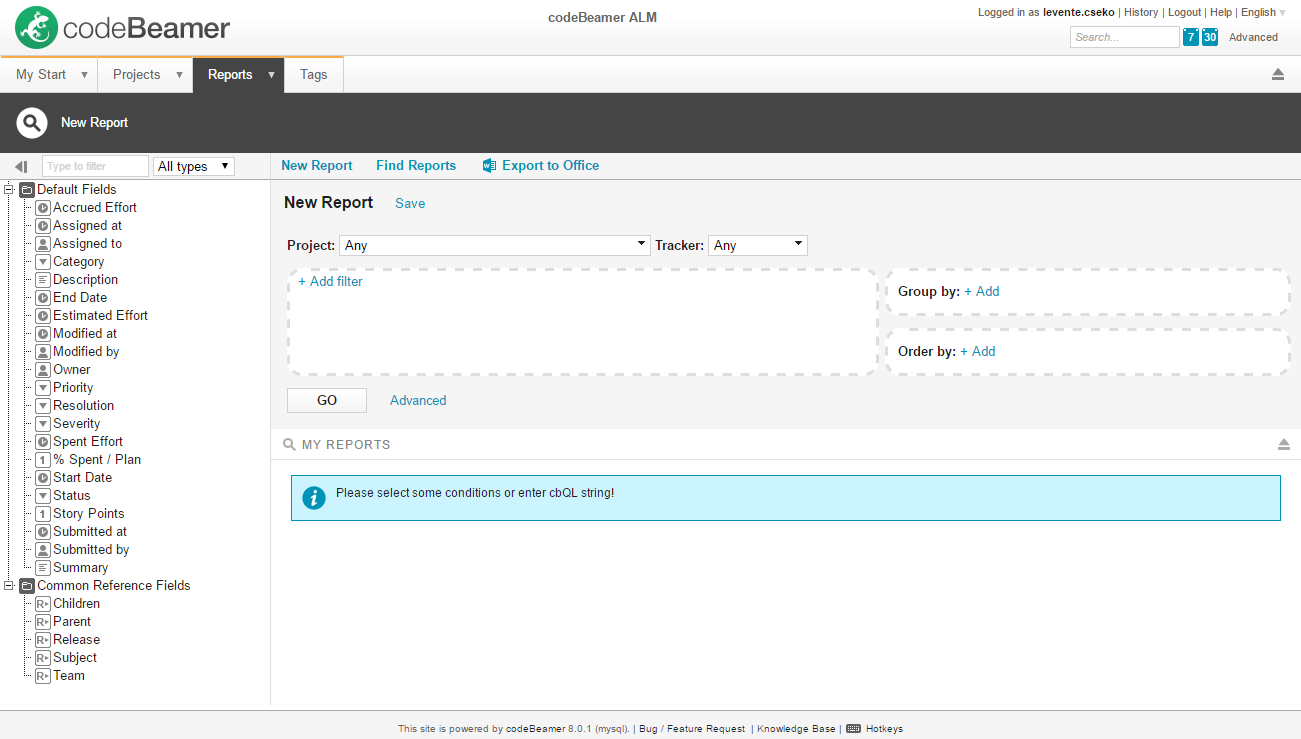This screenshot has height=739, width=1301.
Task: Switch to the Reports tab
Action: click(x=230, y=75)
